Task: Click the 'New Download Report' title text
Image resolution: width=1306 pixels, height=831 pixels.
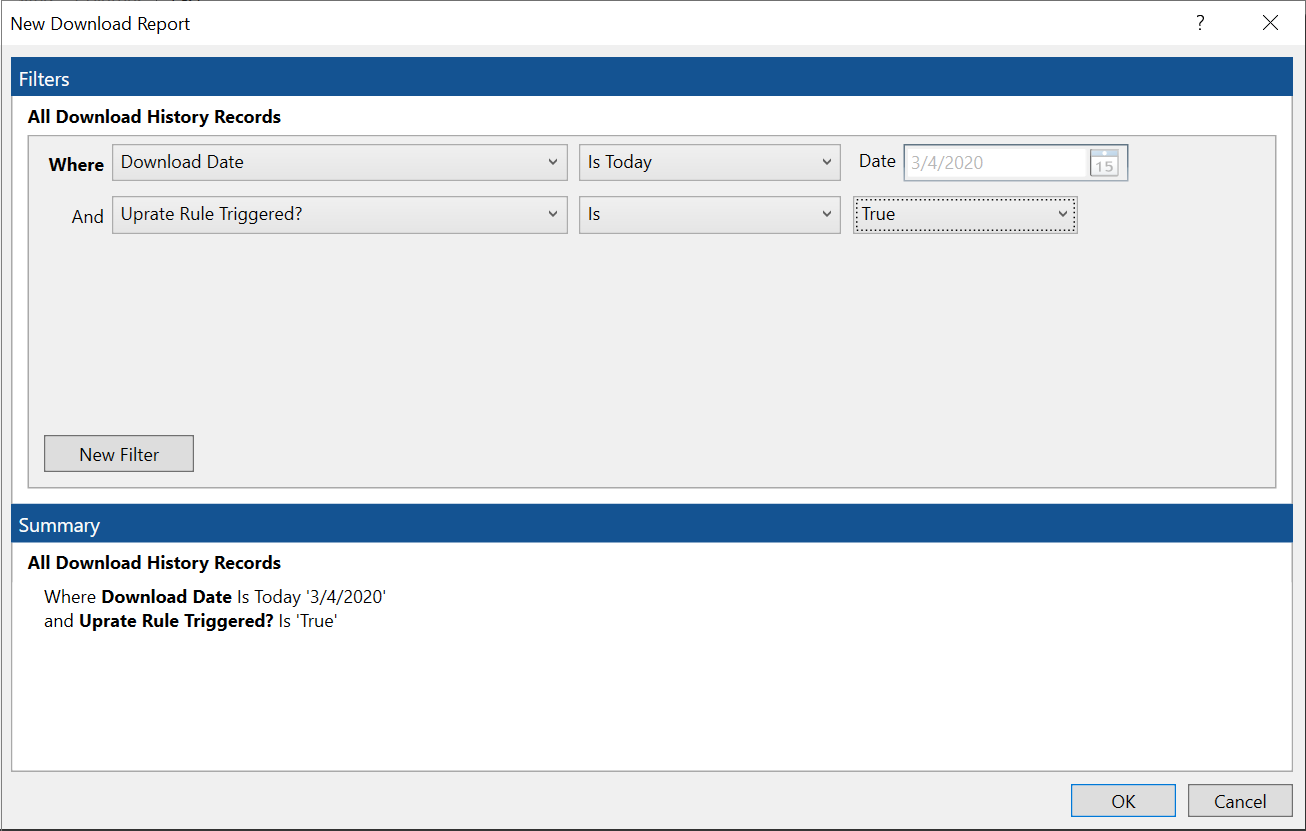Action: [99, 23]
